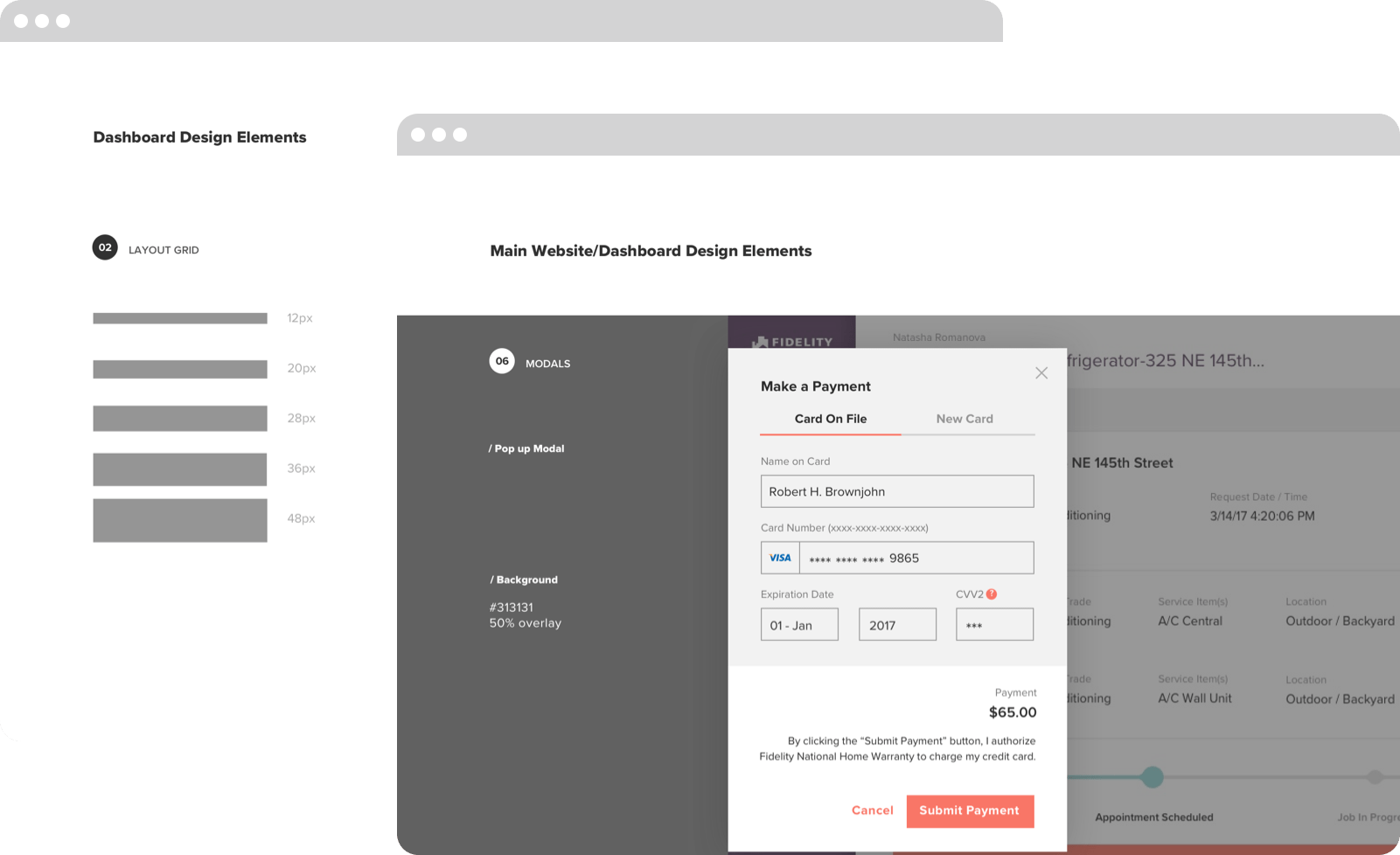
Task: Focus the Name on Card field
Action: click(897, 491)
